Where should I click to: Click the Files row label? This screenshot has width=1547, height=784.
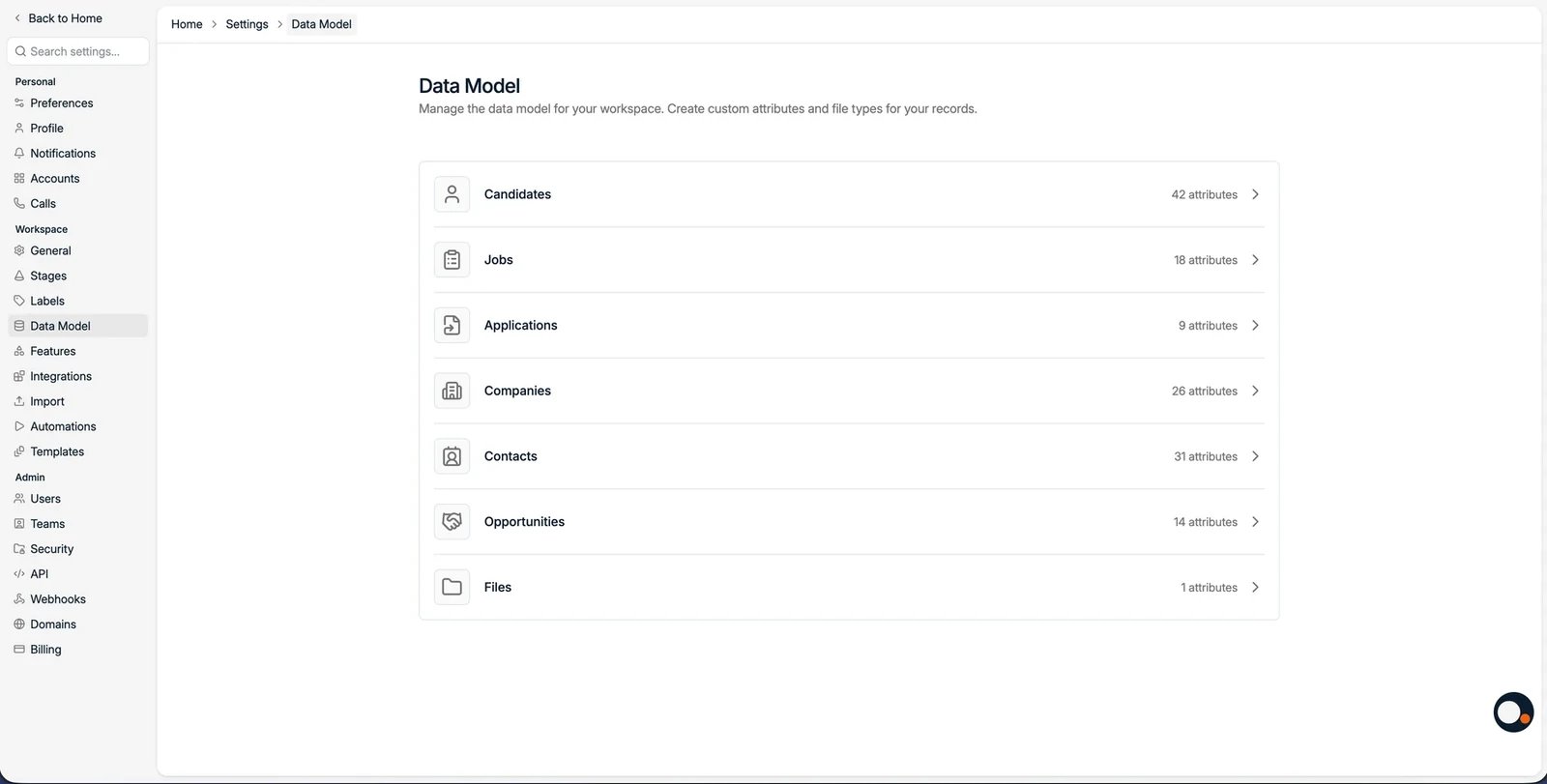(498, 587)
